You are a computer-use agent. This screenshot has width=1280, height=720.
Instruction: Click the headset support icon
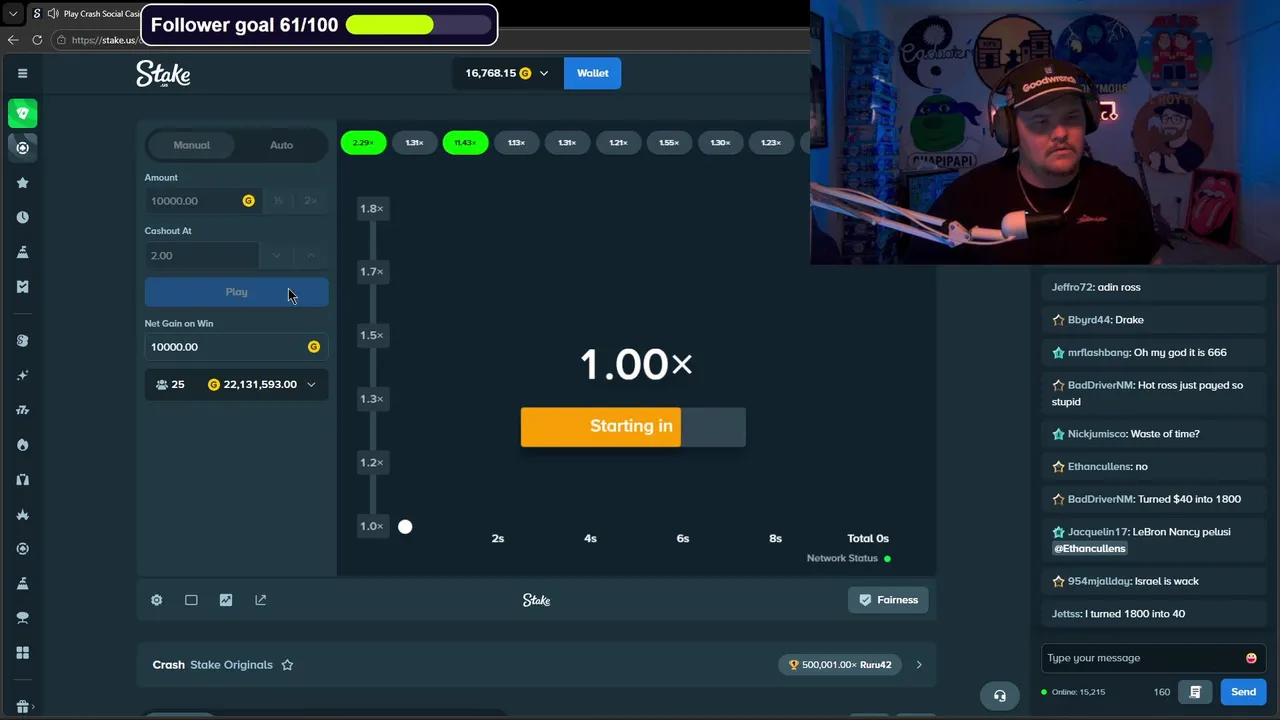pyautogui.click(x=999, y=696)
